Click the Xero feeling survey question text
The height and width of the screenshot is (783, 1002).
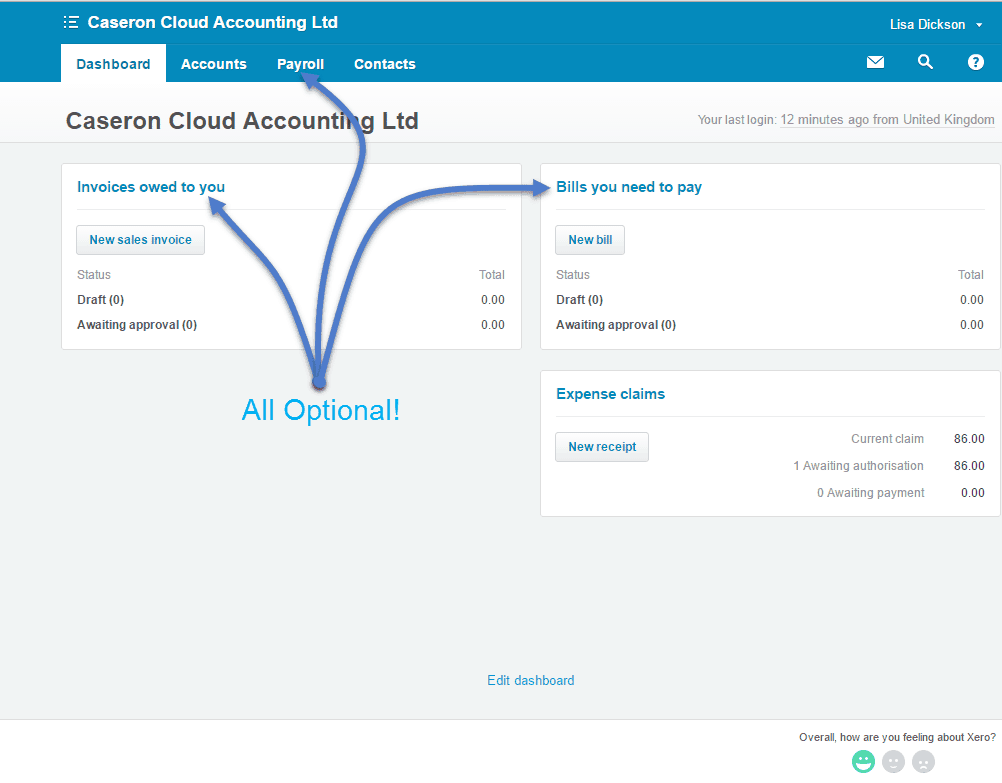click(897, 737)
